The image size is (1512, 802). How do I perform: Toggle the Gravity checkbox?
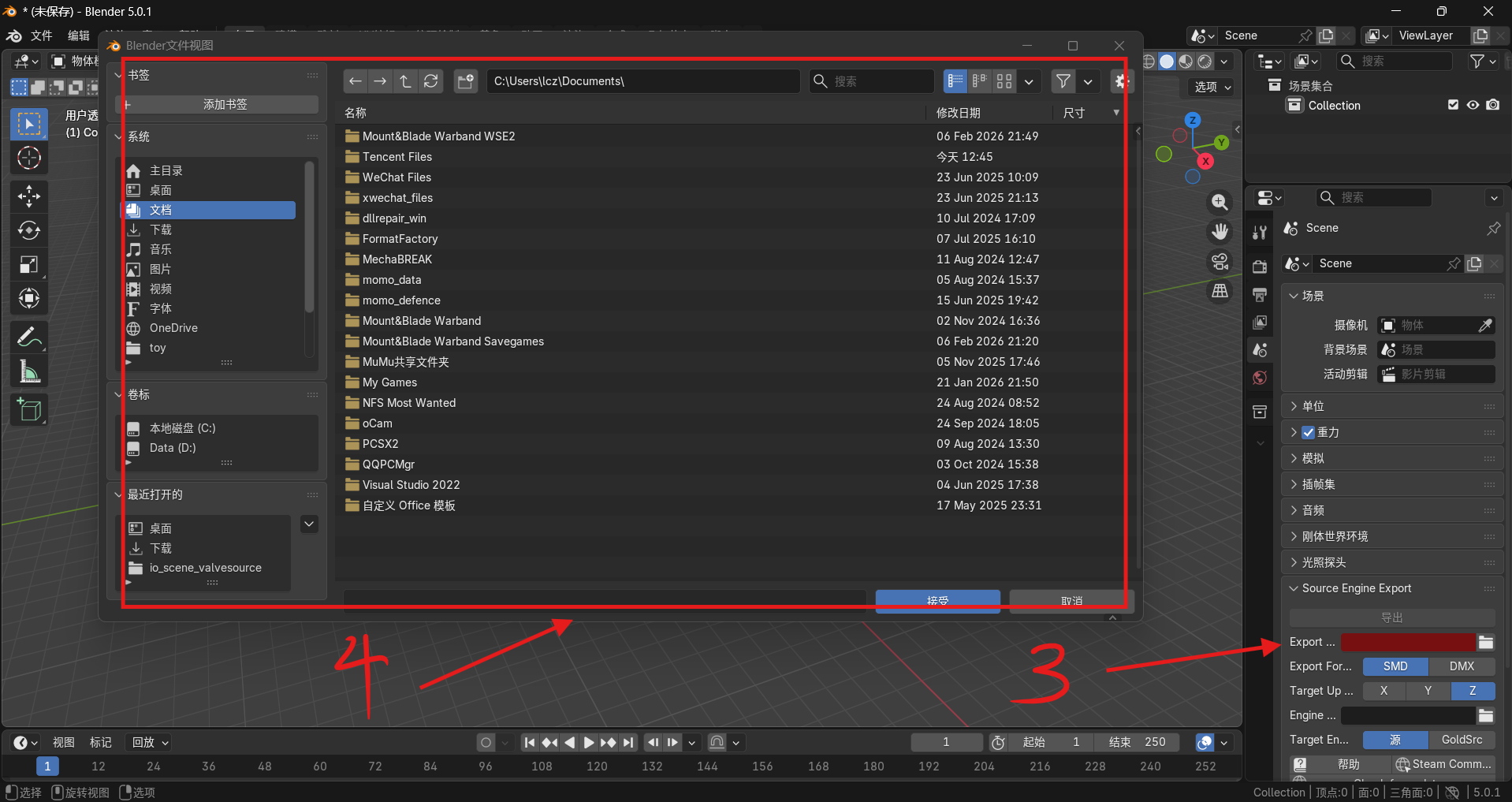coord(1309,432)
